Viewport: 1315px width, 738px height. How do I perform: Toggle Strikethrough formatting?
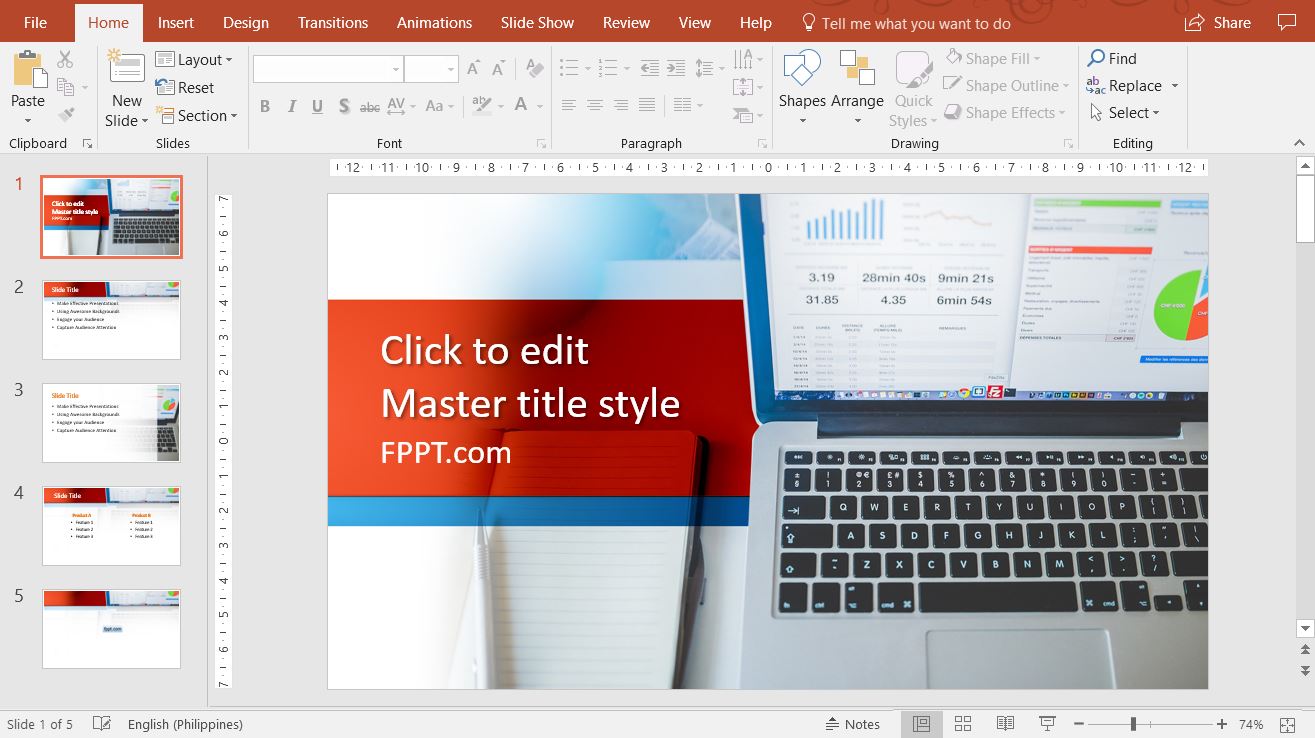point(369,106)
